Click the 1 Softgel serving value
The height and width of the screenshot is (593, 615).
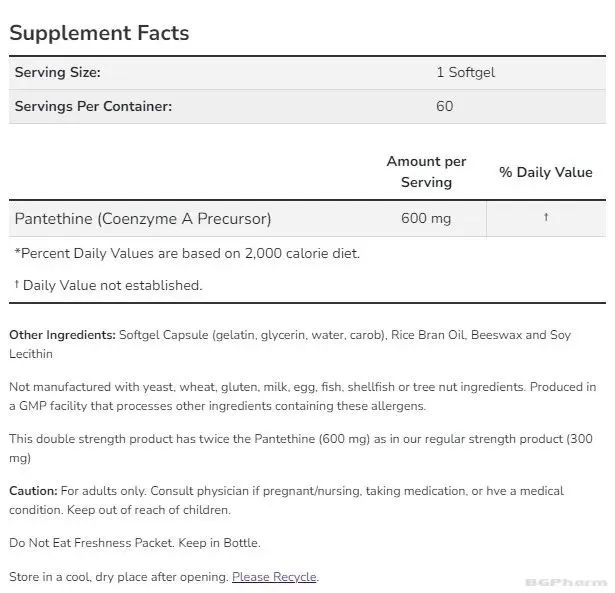click(466, 73)
